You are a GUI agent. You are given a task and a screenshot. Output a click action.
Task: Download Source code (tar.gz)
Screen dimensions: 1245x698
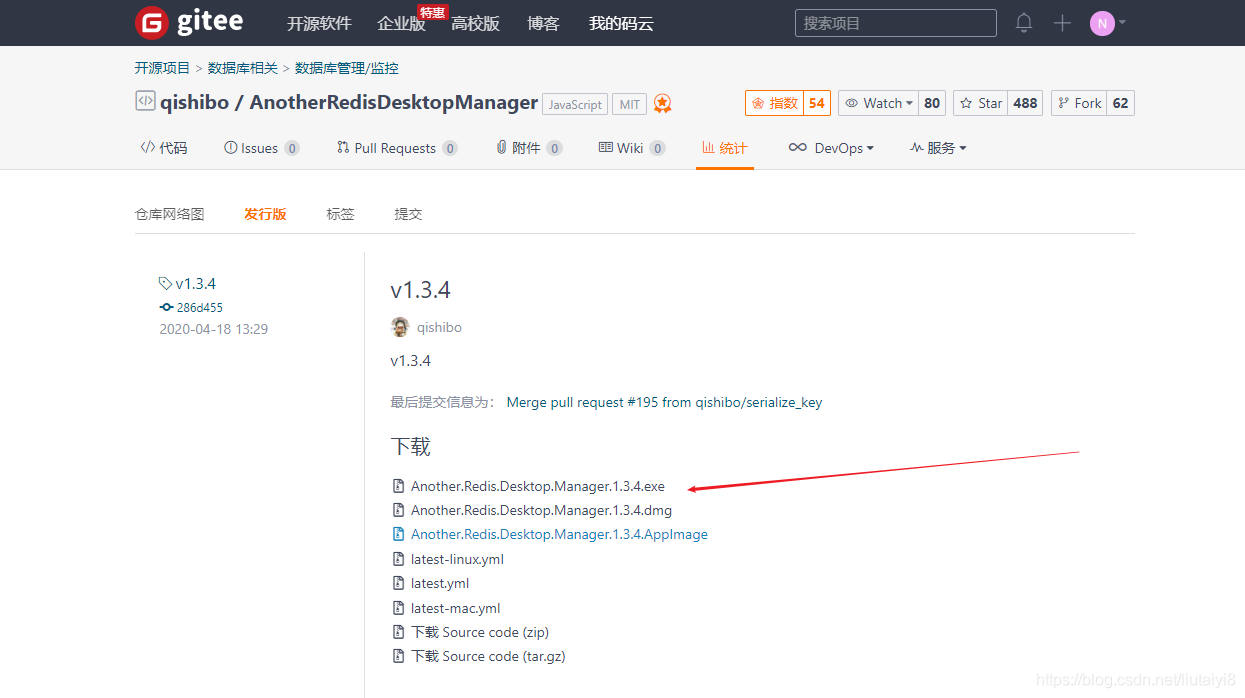tap(489, 656)
